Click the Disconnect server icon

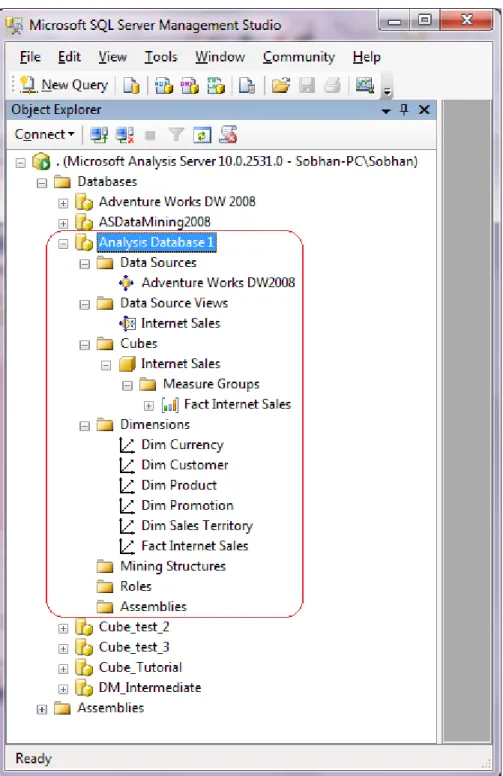(x=124, y=135)
